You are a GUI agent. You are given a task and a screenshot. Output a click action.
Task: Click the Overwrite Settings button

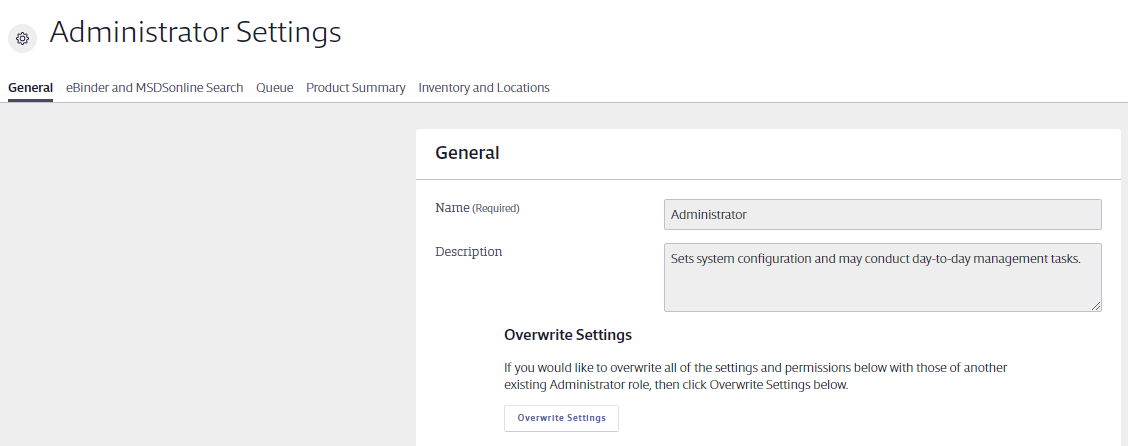tap(561, 418)
